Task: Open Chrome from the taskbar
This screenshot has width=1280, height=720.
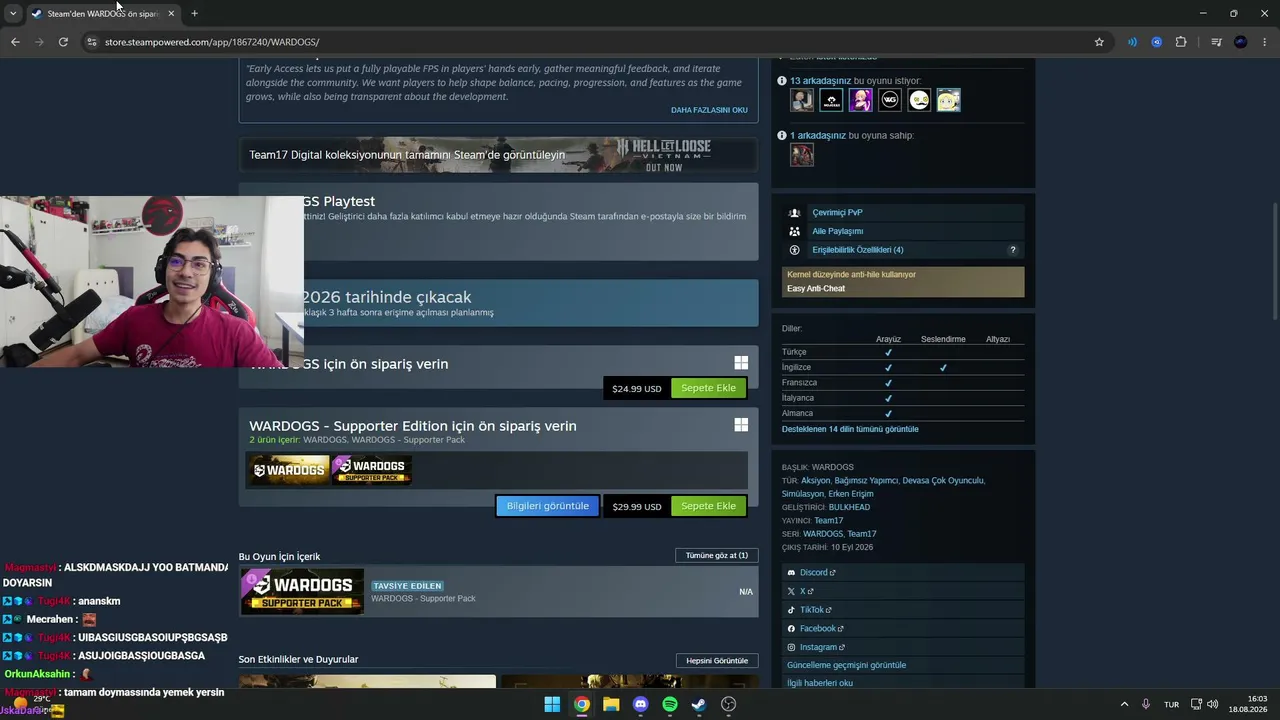Action: [x=582, y=704]
